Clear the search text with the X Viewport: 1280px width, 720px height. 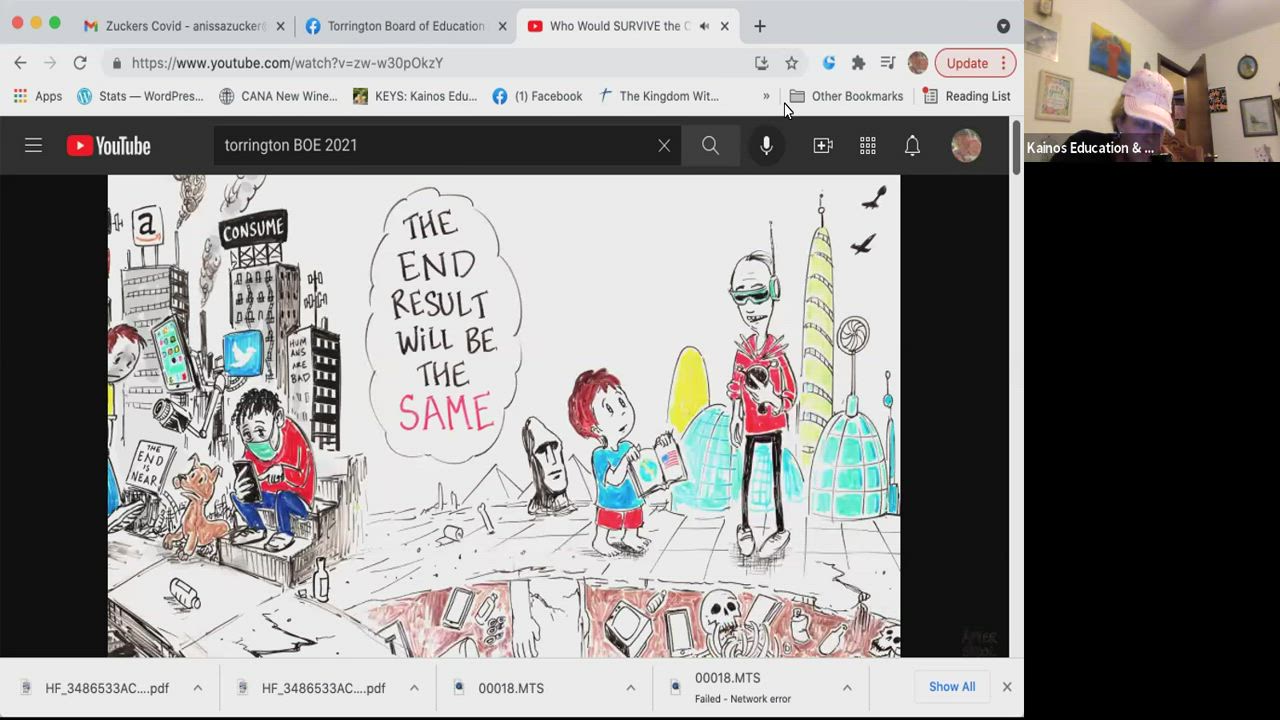[x=664, y=146]
